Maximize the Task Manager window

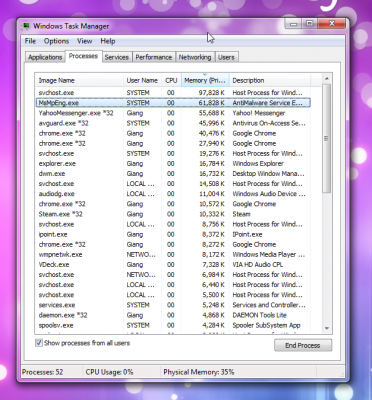click(x=310, y=24)
